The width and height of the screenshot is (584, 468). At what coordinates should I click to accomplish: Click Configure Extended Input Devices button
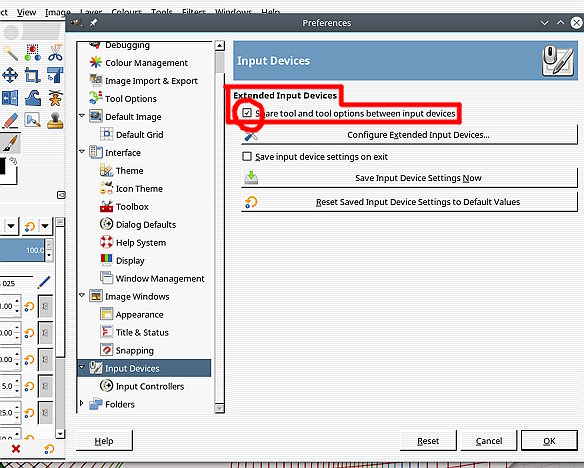coord(409,135)
